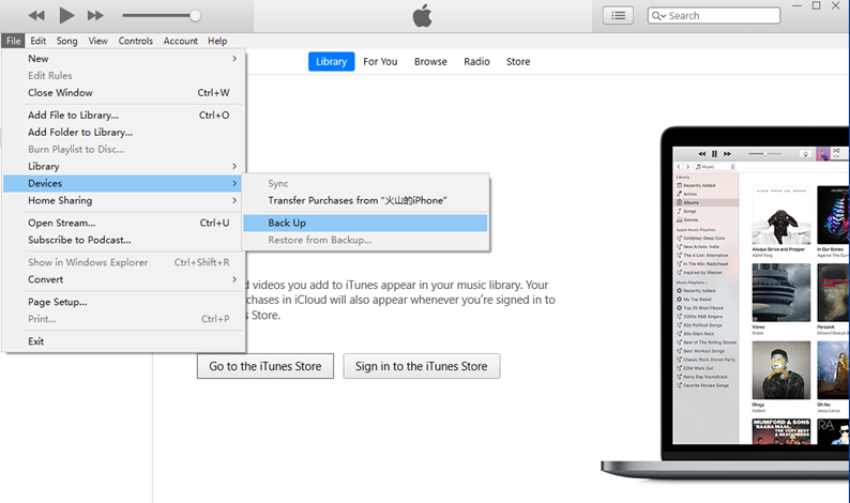Choose Page Setup from File menu
Image resolution: width=850 pixels, height=503 pixels.
(x=124, y=302)
